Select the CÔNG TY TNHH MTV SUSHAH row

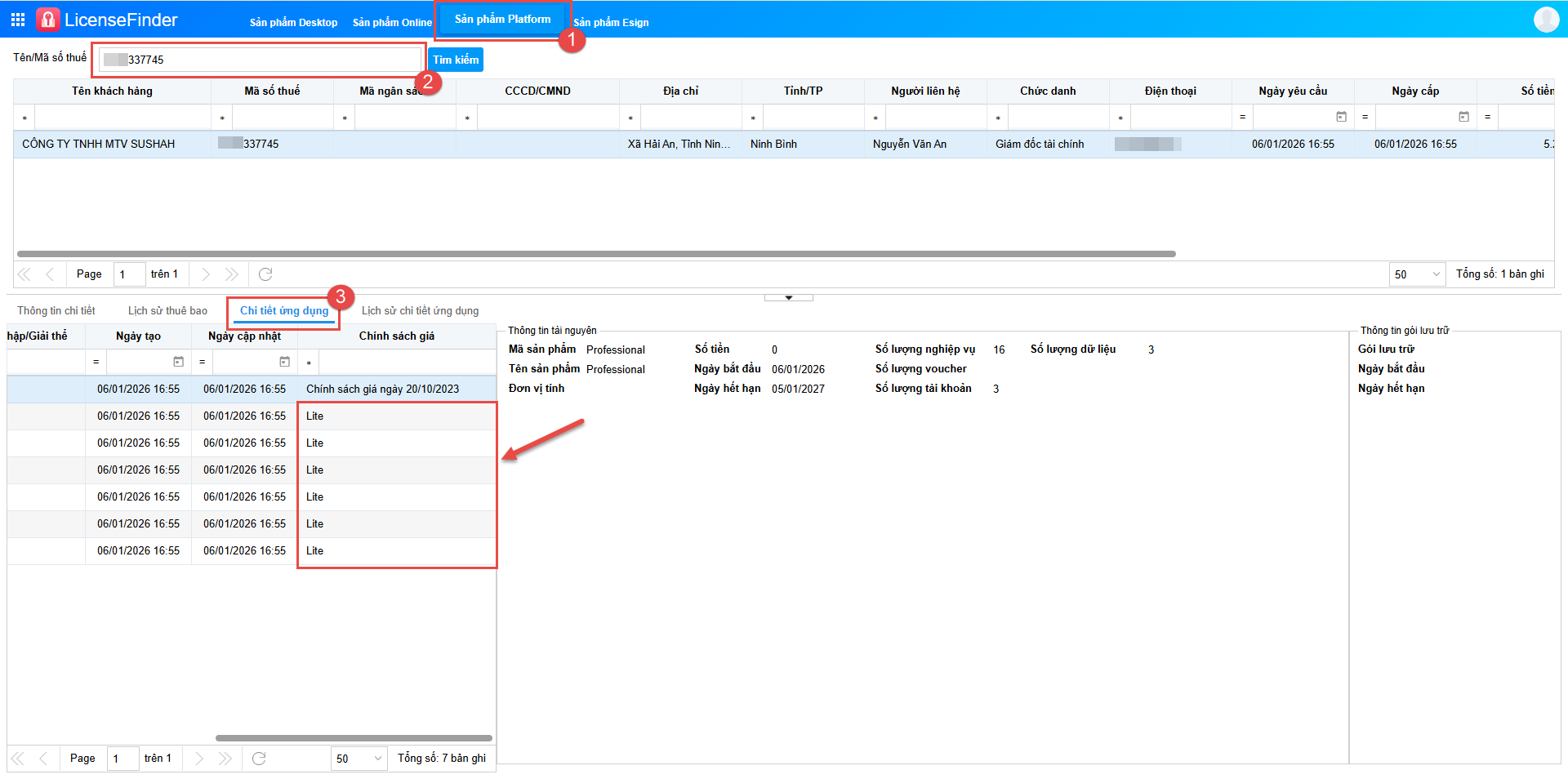99,145
